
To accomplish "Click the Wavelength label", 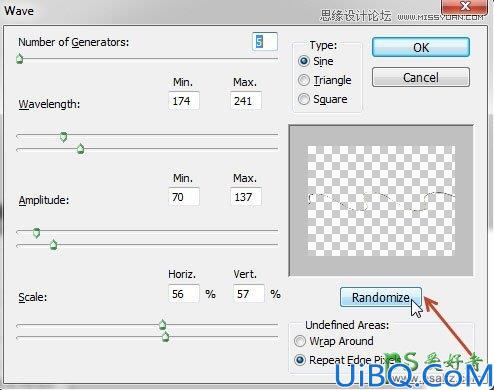I will click(x=49, y=104).
